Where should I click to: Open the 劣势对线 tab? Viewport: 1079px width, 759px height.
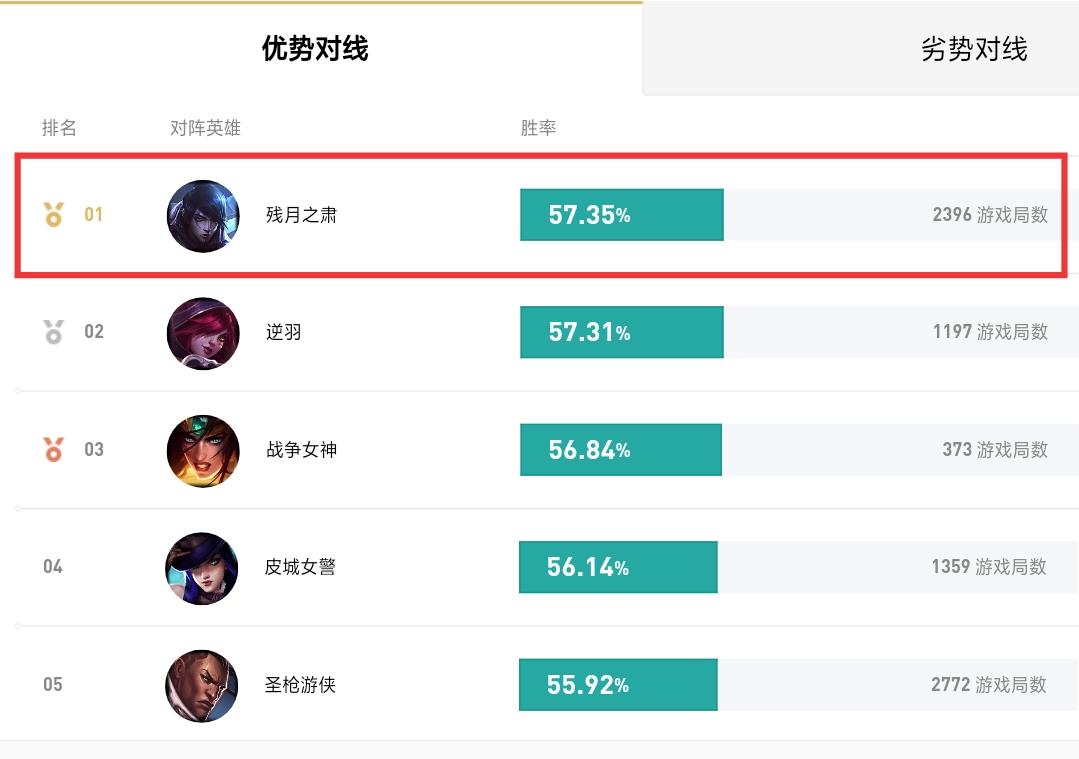point(974,49)
